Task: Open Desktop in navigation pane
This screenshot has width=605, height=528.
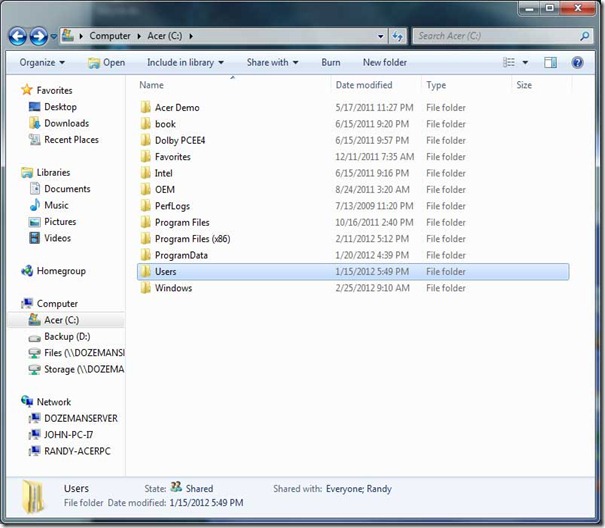Action: pyautogui.click(x=60, y=107)
